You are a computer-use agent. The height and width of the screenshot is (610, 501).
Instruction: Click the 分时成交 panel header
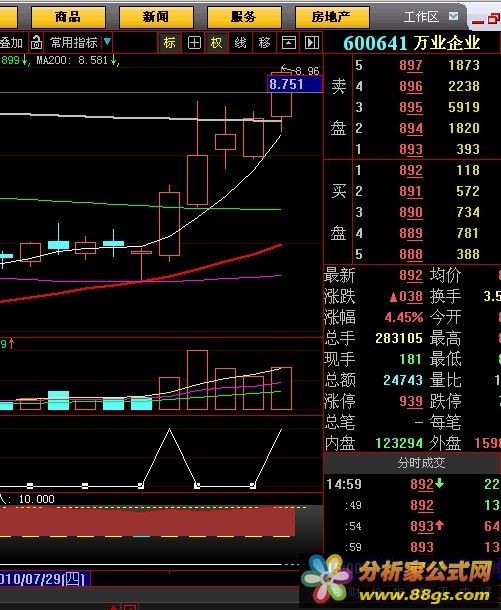tap(412, 463)
